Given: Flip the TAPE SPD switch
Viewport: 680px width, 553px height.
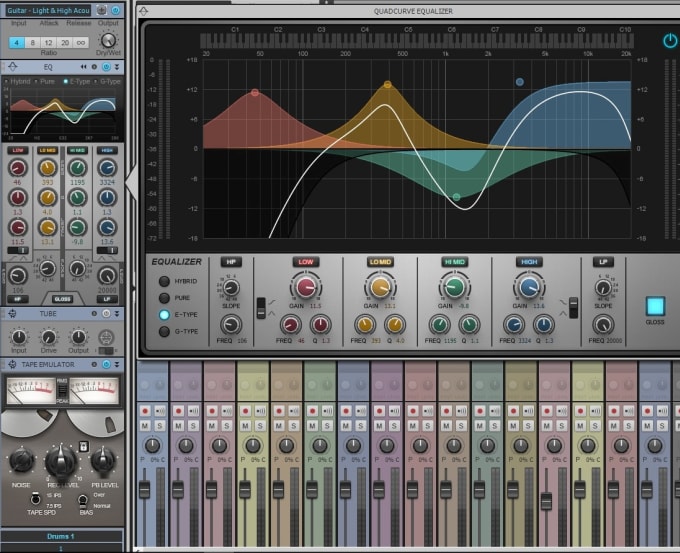Looking at the screenshot, I should 36,500.
